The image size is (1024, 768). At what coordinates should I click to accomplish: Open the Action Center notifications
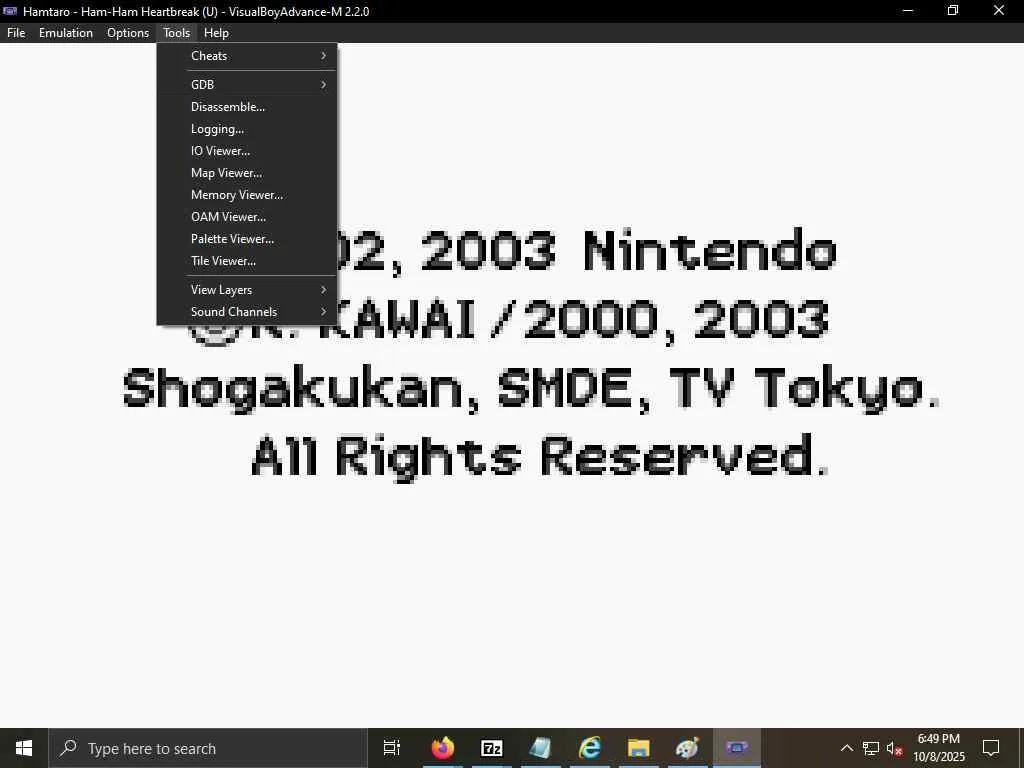[991, 748]
